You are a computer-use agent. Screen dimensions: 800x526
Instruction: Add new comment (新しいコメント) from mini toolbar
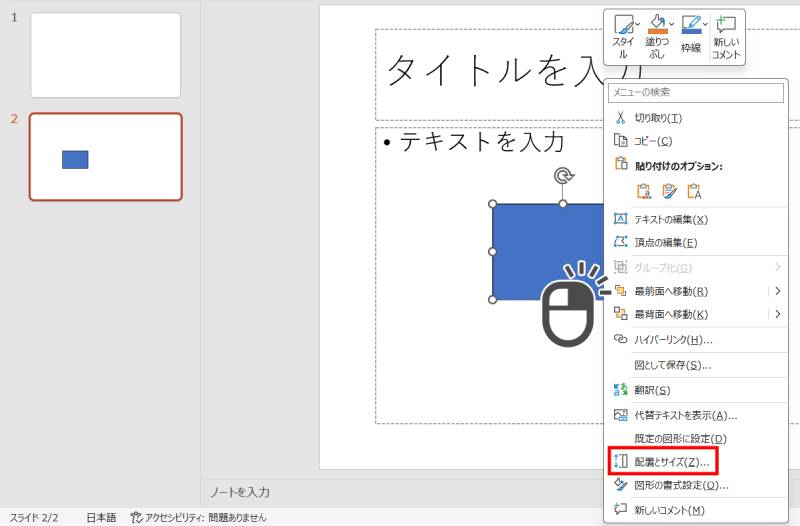pos(726,38)
